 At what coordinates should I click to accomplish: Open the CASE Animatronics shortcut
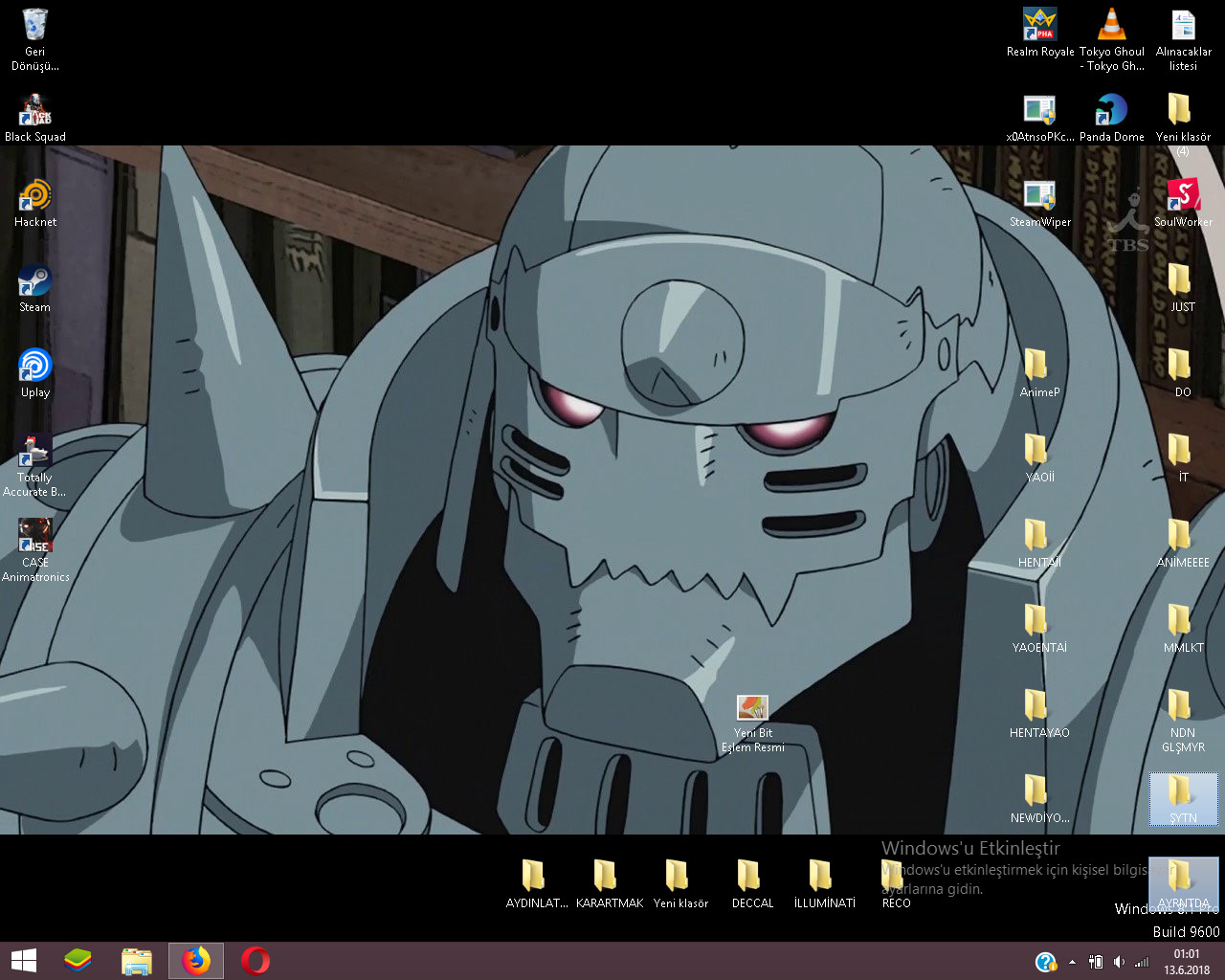(x=35, y=549)
